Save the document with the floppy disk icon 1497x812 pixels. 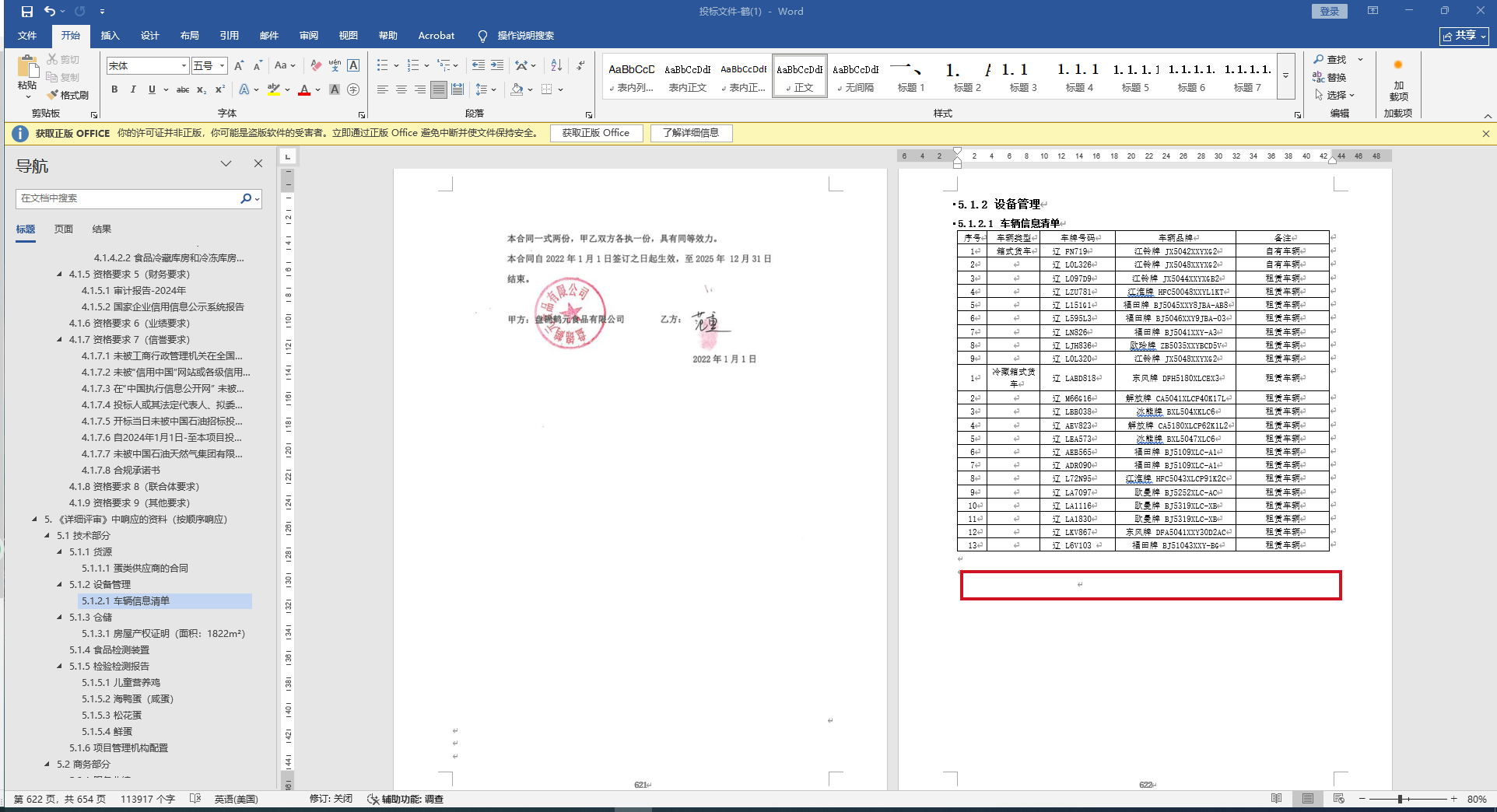click(26, 12)
